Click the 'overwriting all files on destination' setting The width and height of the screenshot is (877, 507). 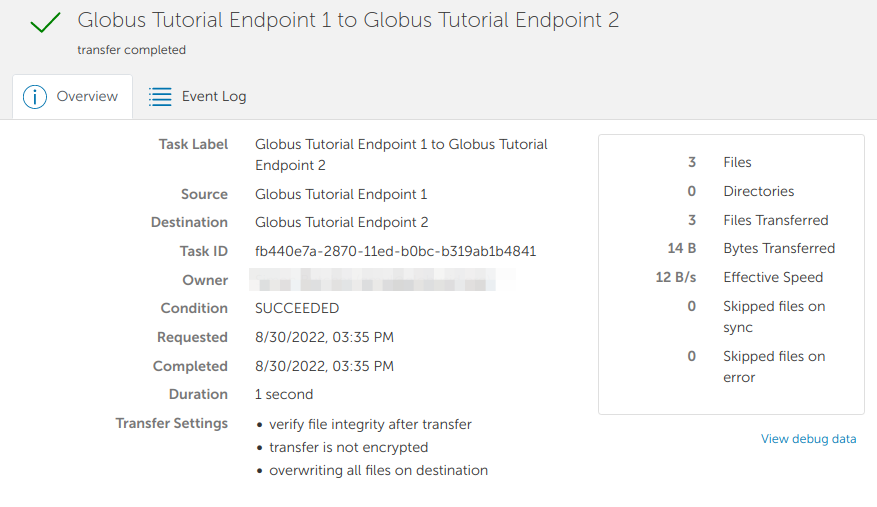378,470
